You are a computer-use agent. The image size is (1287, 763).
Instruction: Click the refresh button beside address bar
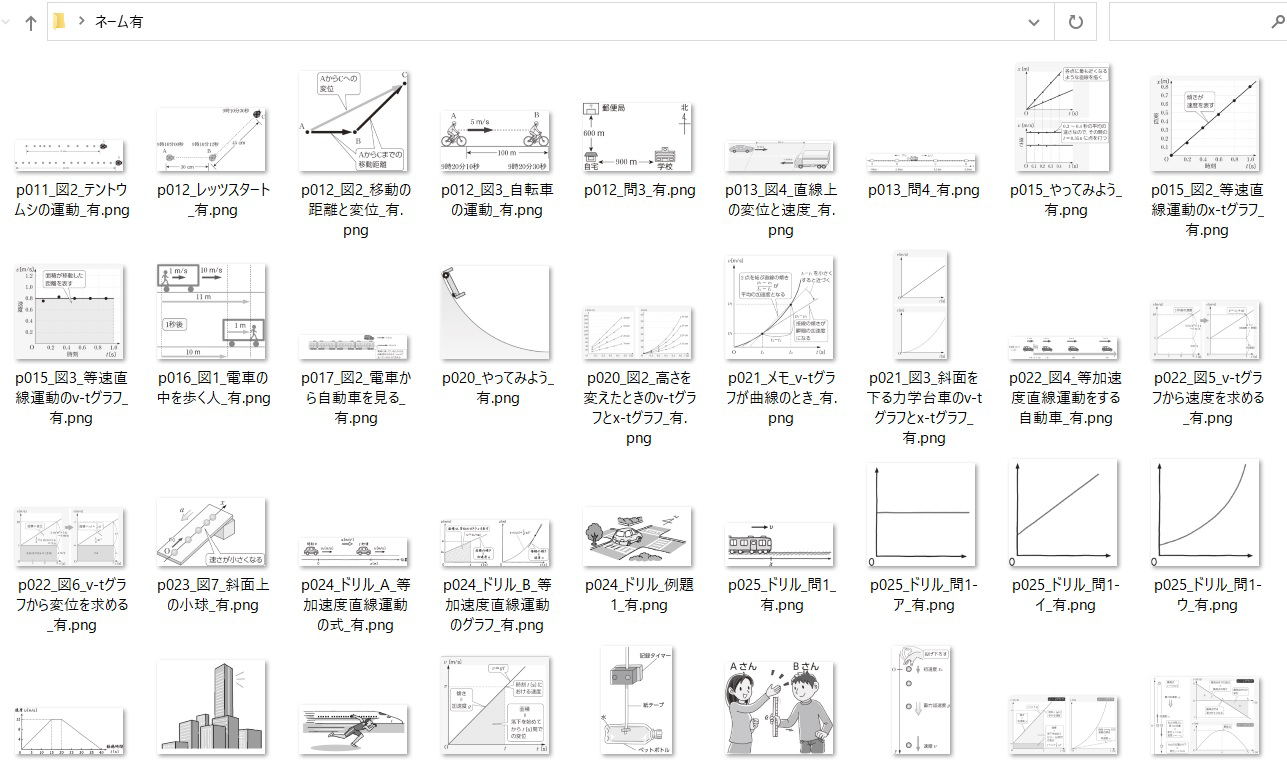(x=1076, y=21)
